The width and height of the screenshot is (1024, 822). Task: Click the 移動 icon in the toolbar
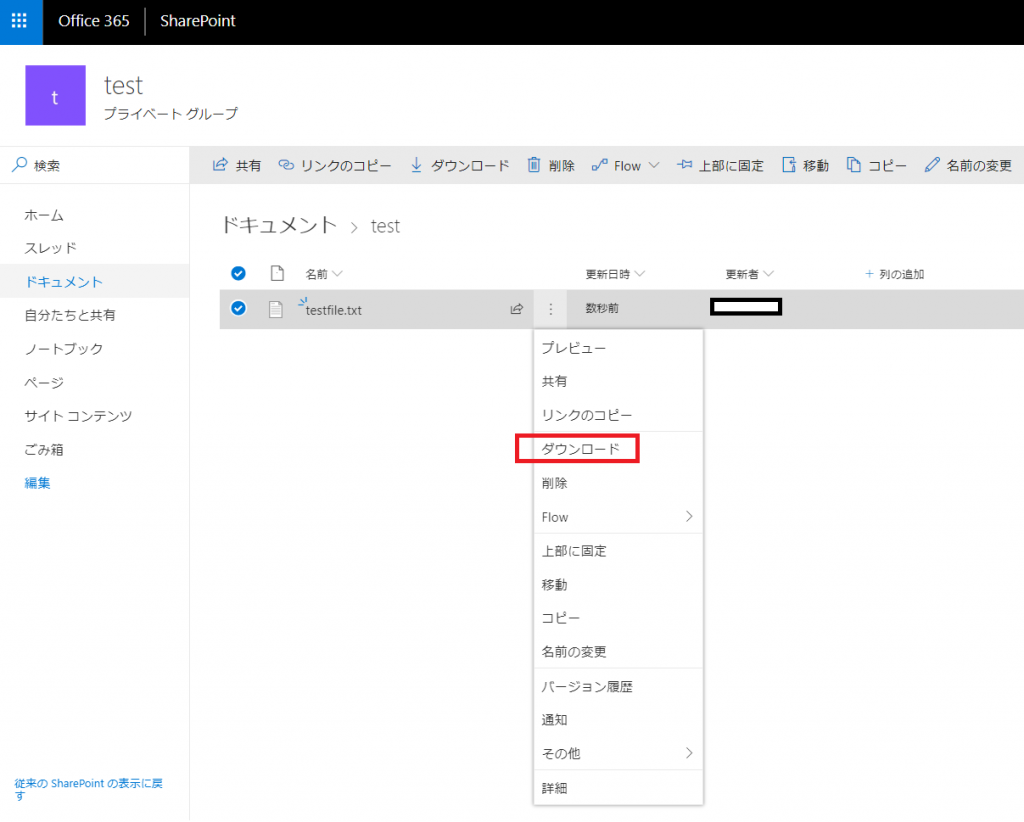pos(789,165)
